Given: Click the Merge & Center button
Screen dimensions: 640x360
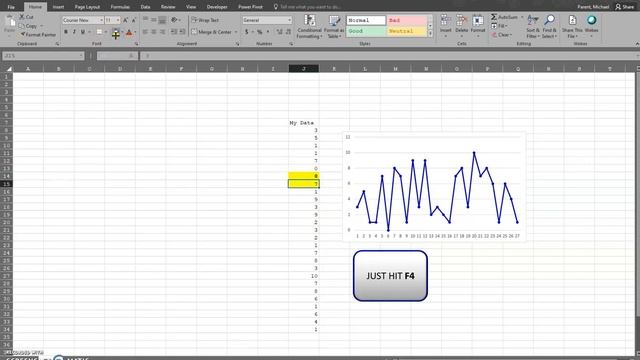Looking at the screenshot, I should (x=212, y=32).
